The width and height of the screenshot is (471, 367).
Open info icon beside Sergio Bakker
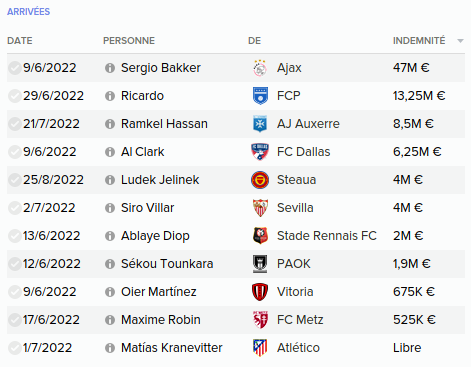point(110,68)
